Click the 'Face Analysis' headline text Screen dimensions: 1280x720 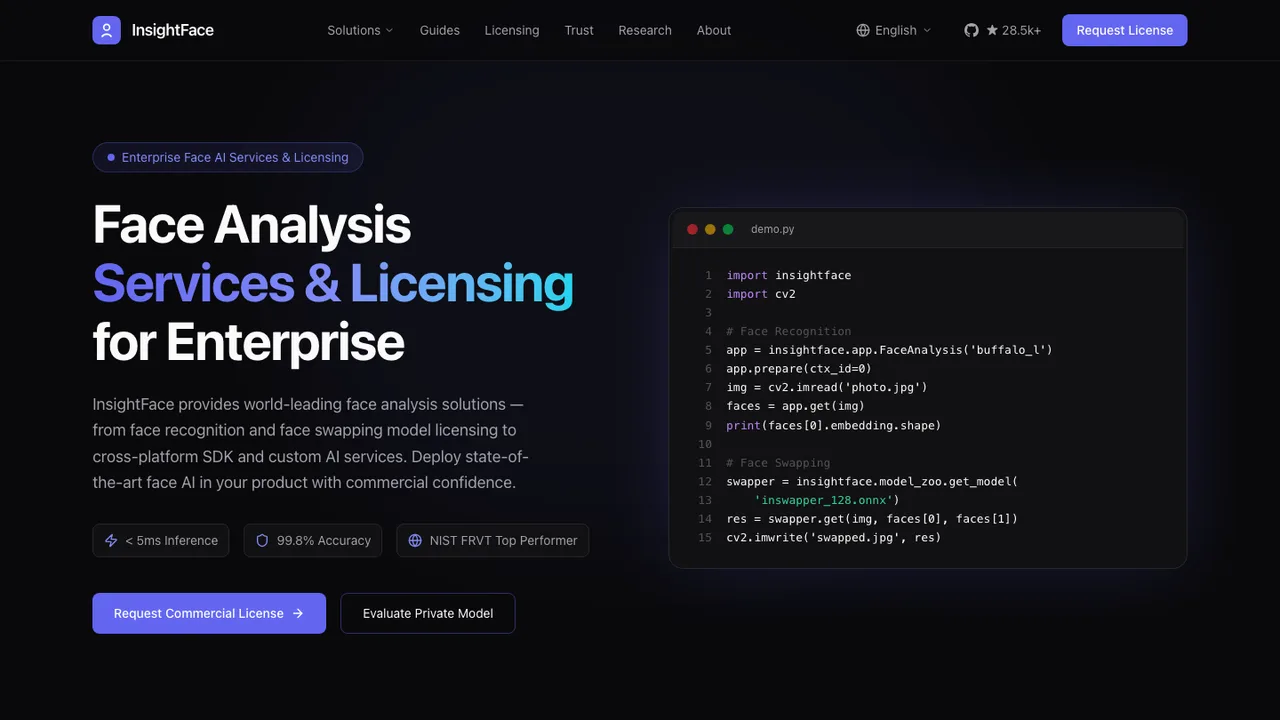click(x=252, y=224)
